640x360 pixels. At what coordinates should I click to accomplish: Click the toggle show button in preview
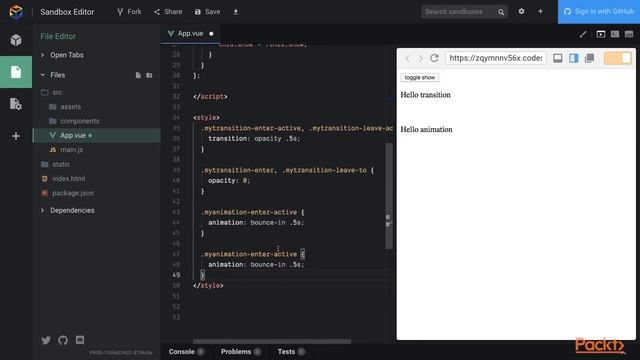click(x=420, y=78)
